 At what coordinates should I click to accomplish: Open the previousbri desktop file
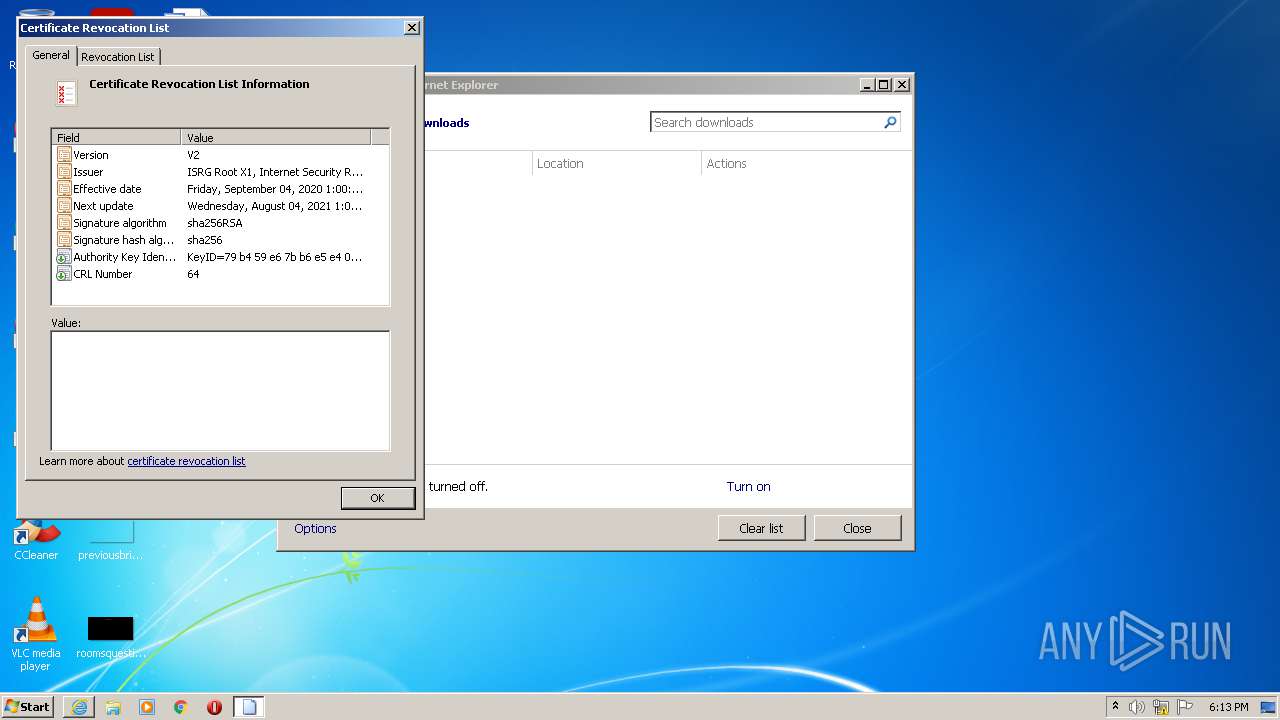coord(110,540)
